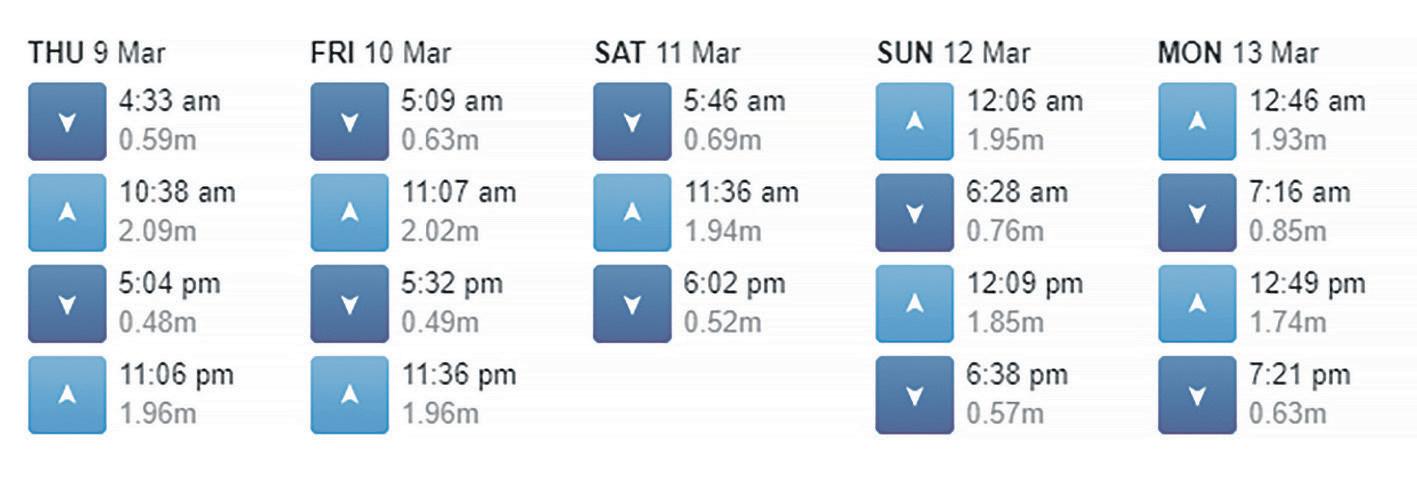Image resolution: width=1417 pixels, height=480 pixels.
Task: Click the high tide icon for Monday 12:49 pm
Action: pos(1197,303)
